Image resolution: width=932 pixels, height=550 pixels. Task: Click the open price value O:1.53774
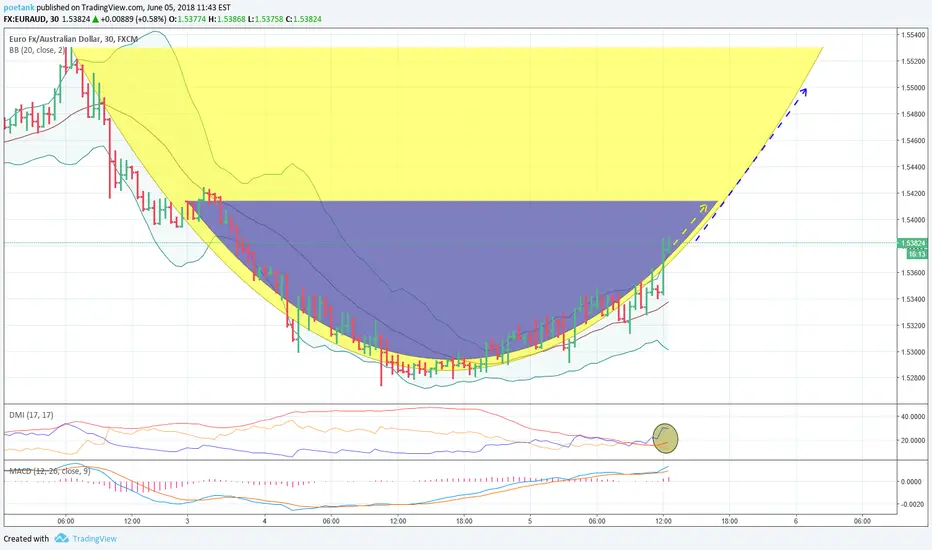coord(187,19)
